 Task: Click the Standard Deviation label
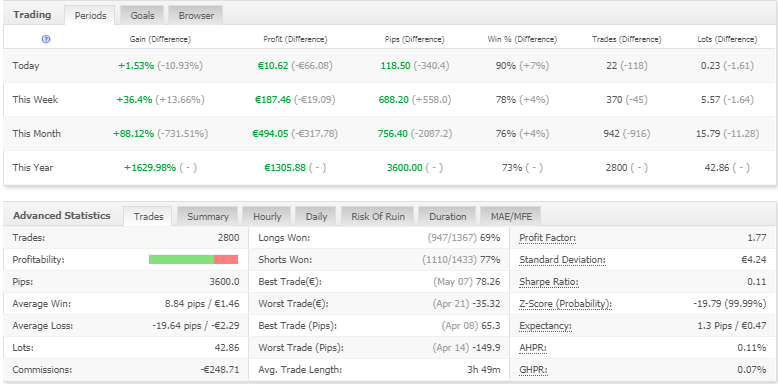click(x=562, y=260)
